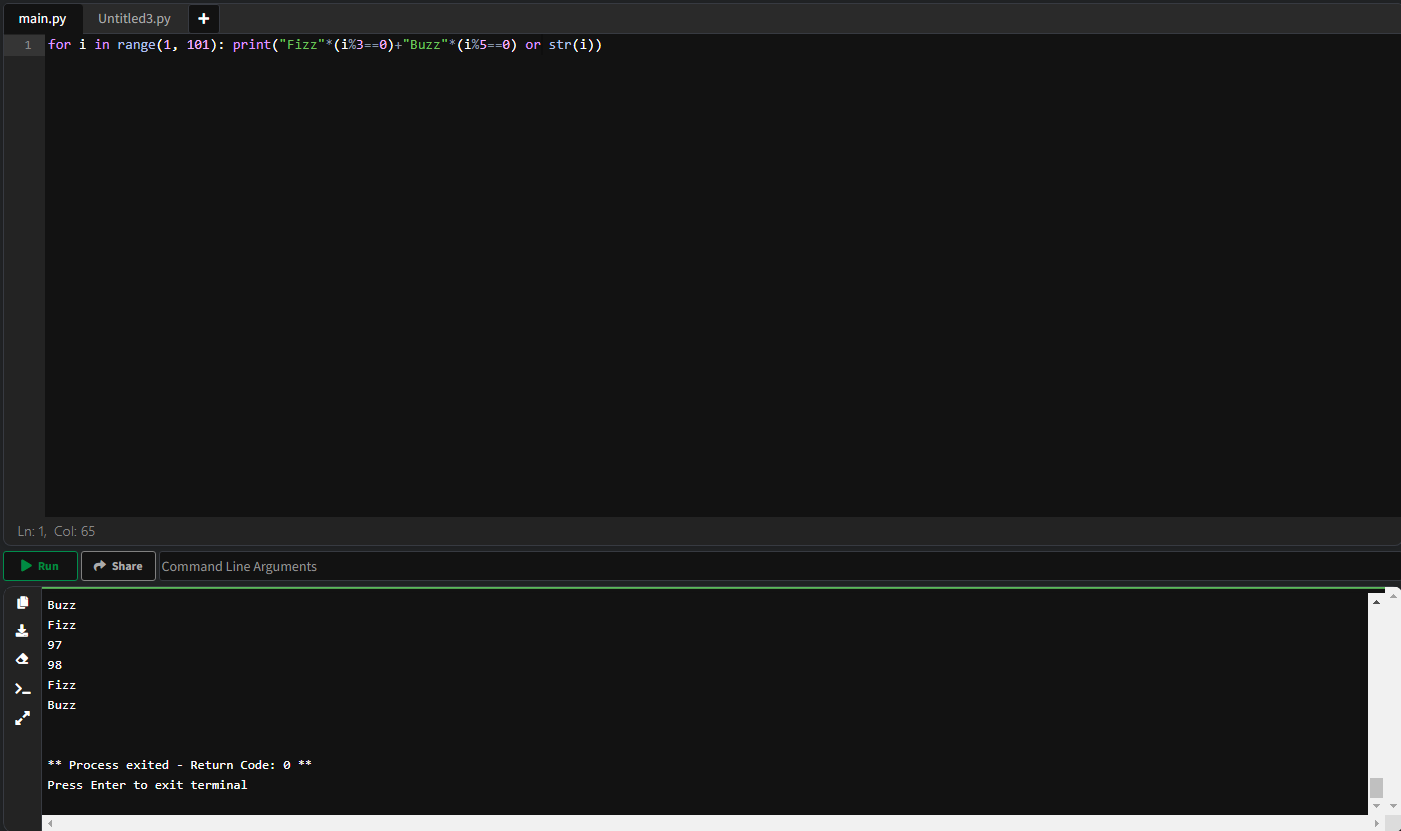Click the green Run play icon

(x=27, y=565)
